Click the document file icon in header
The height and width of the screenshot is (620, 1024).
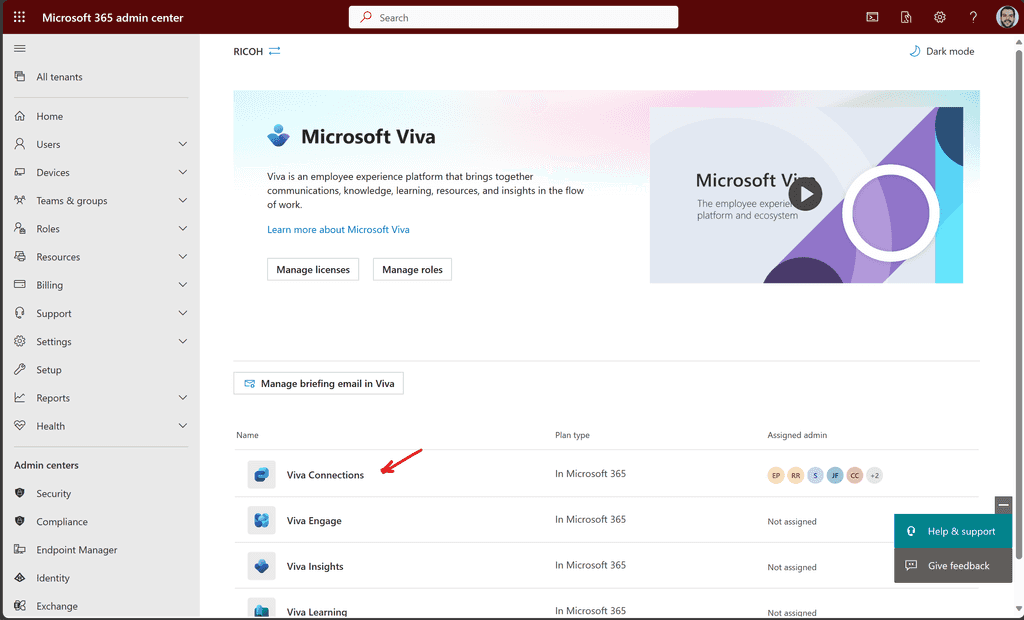point(906,17)
